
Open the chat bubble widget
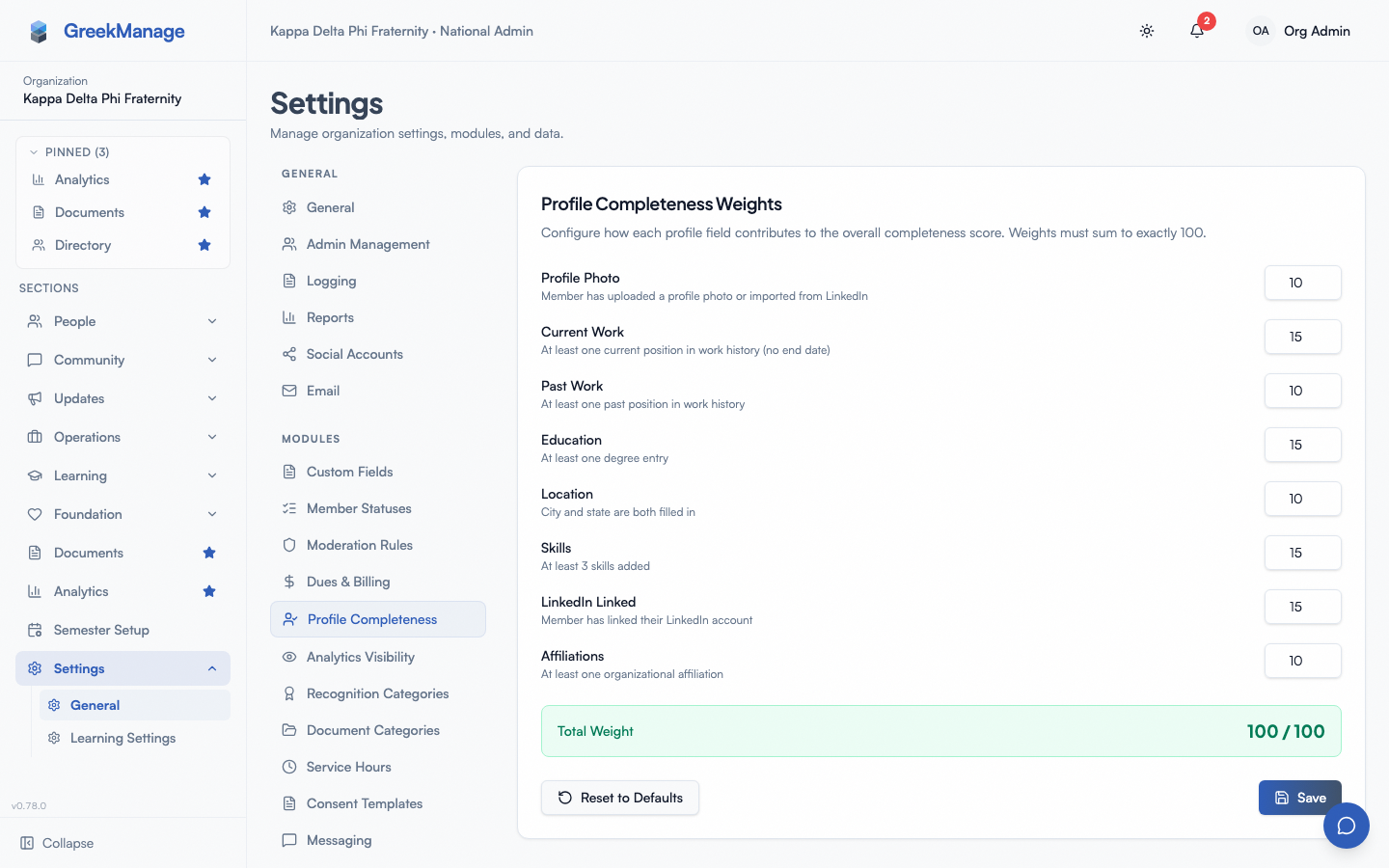point(1347,826)
